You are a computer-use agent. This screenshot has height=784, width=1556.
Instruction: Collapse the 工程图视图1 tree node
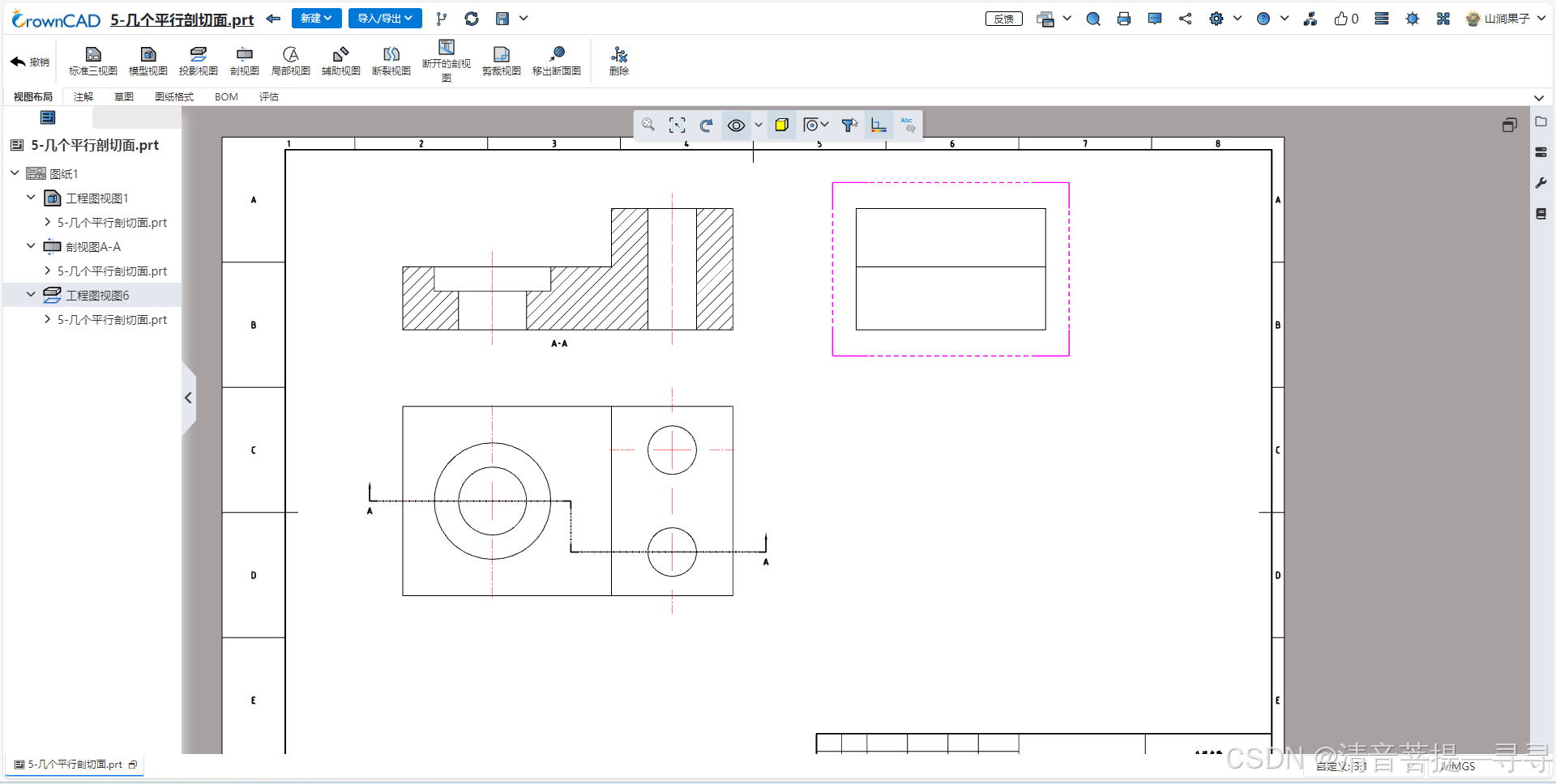[x=31, y=198]
